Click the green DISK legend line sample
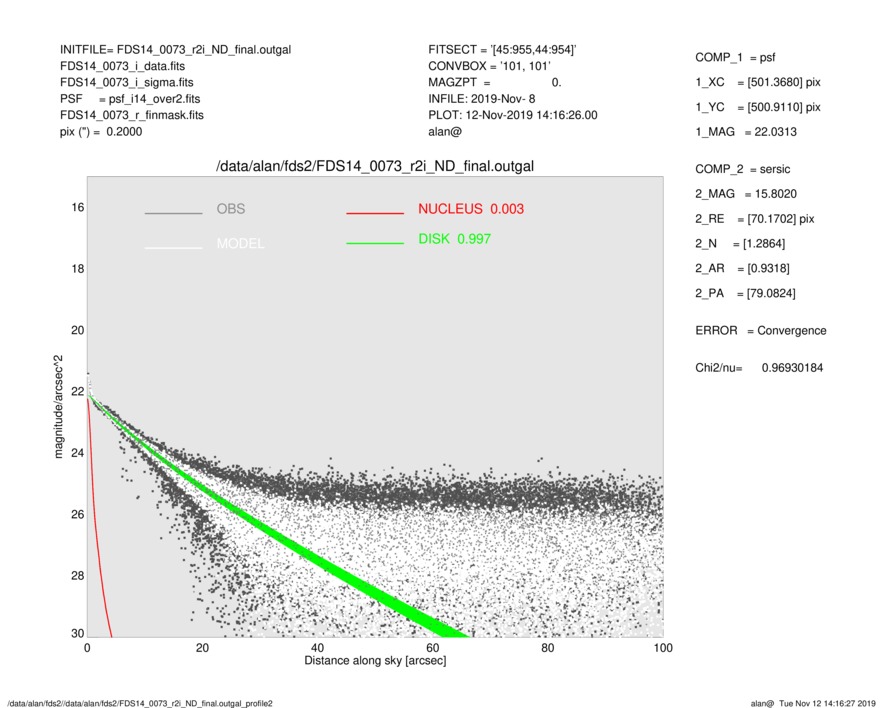The height and width of the screenshot is (708, 885). 375,243
